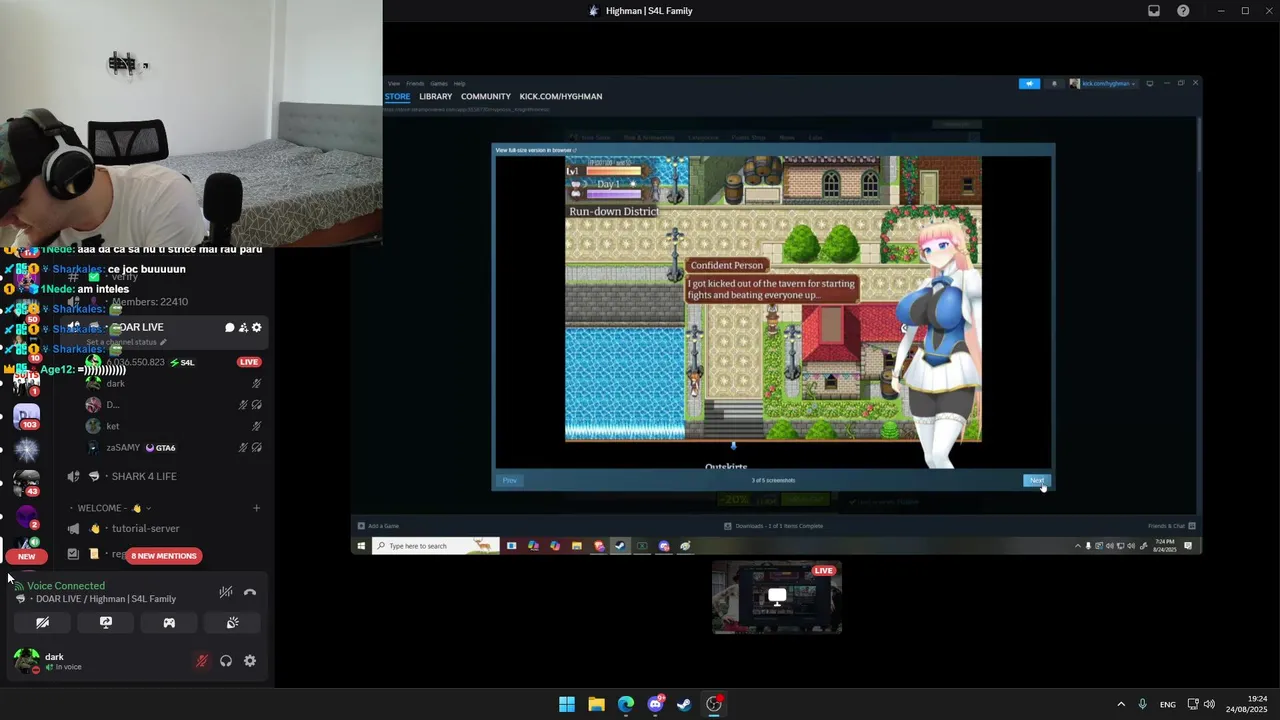Go to Next screenshot in Steam viewer

pos(1037,480)
